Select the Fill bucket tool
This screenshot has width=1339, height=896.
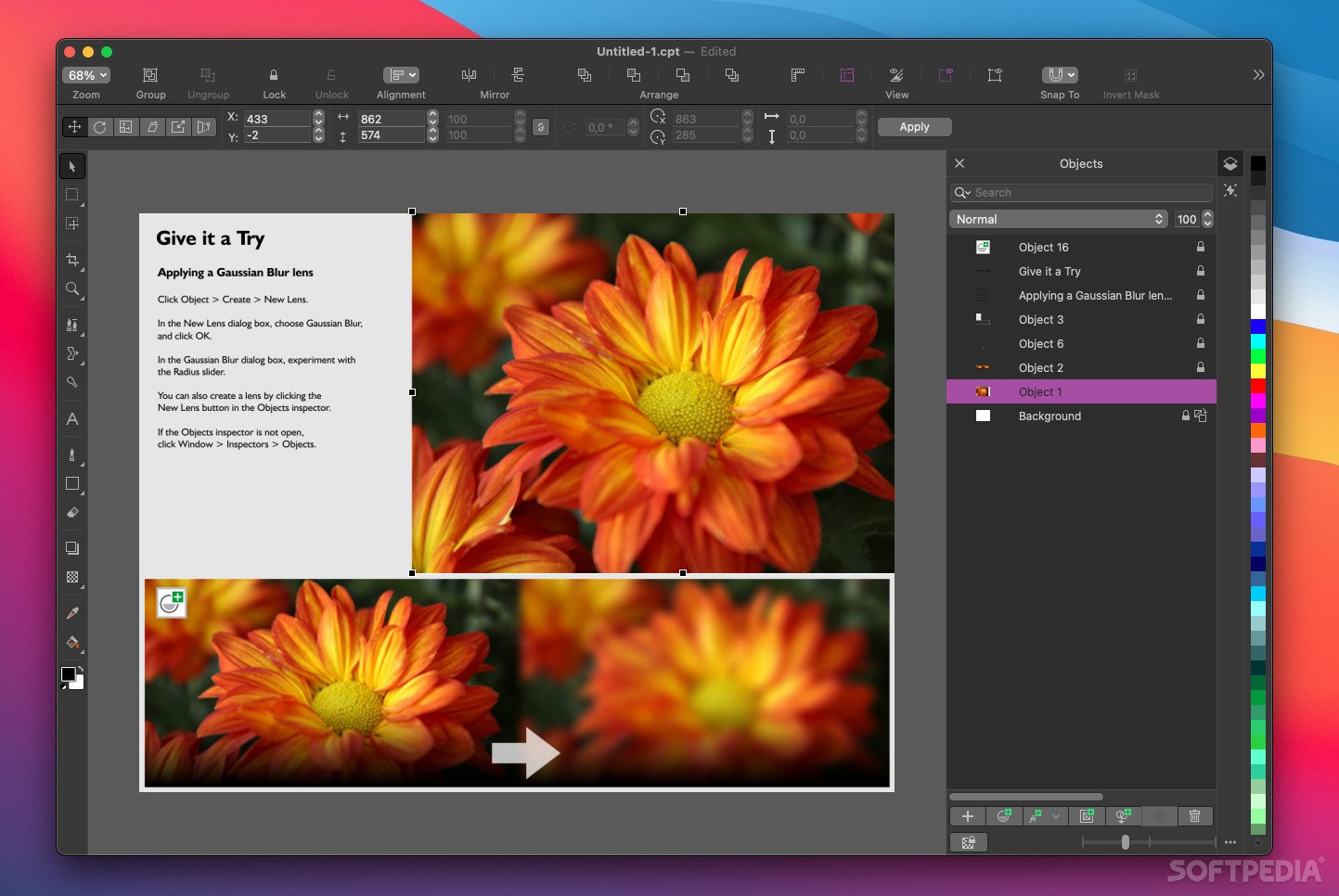coord(72,643)
